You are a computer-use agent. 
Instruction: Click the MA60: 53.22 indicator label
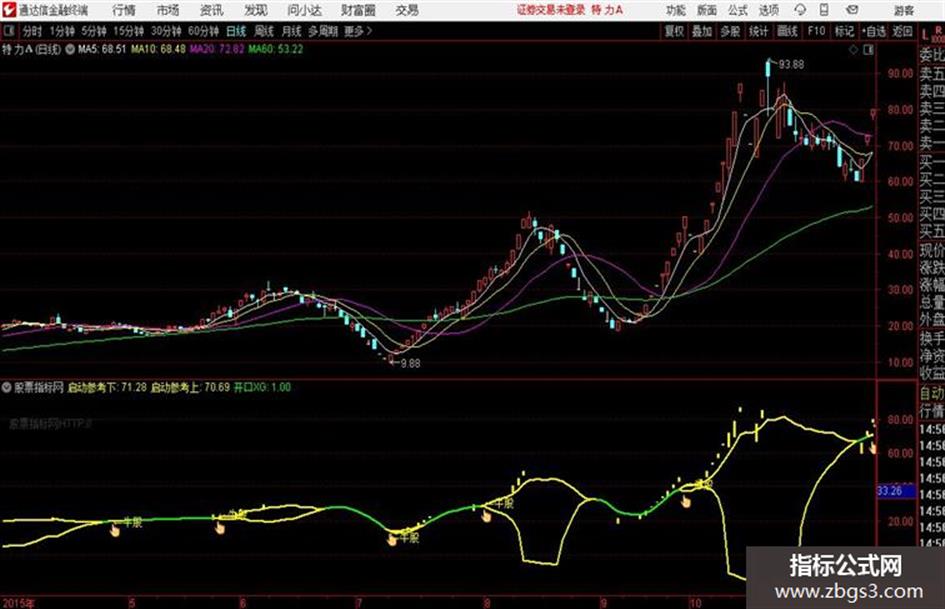click(275, 49)
